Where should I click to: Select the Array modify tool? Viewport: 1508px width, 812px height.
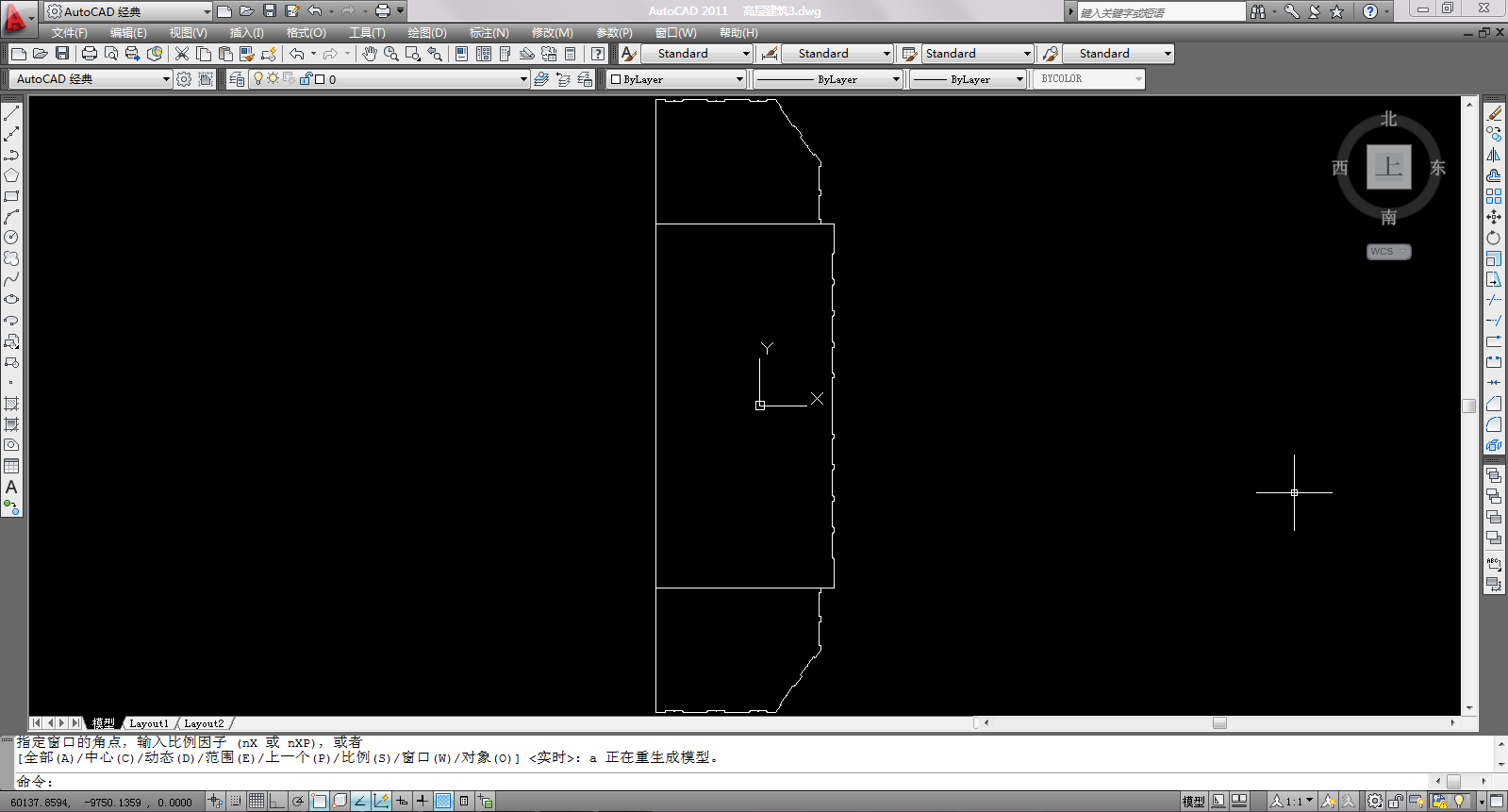click(1494, 196)
